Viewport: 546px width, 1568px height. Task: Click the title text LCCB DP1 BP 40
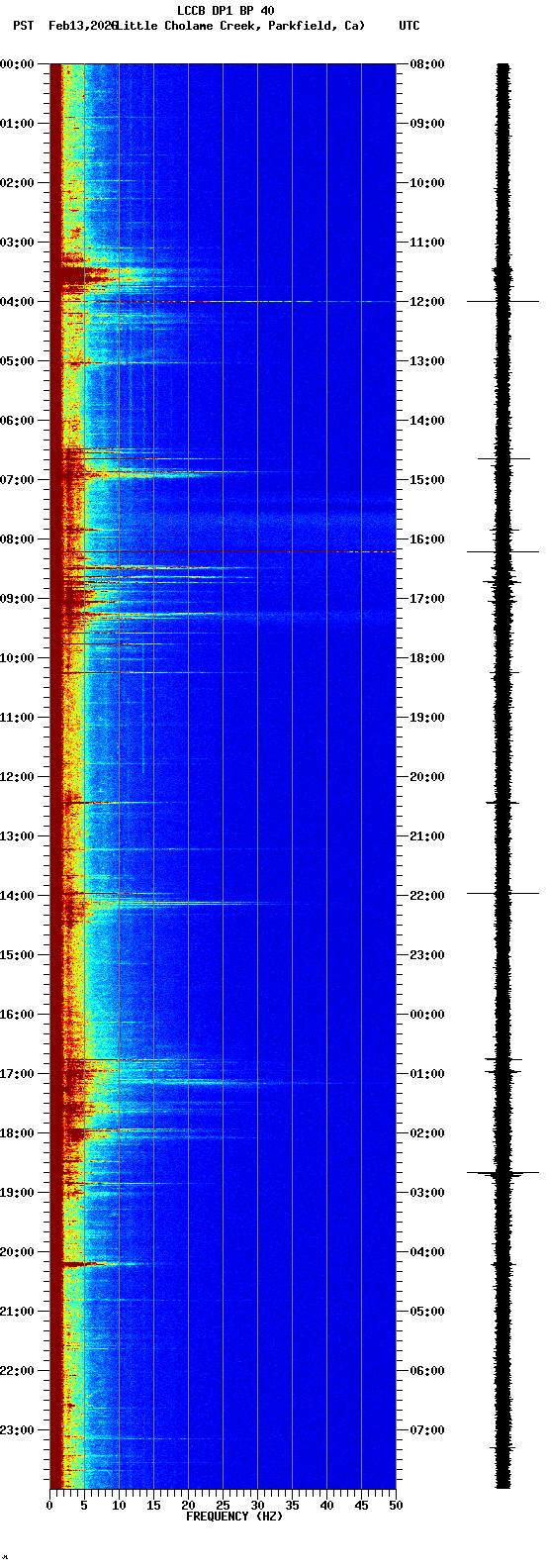[x=226, y=11]
